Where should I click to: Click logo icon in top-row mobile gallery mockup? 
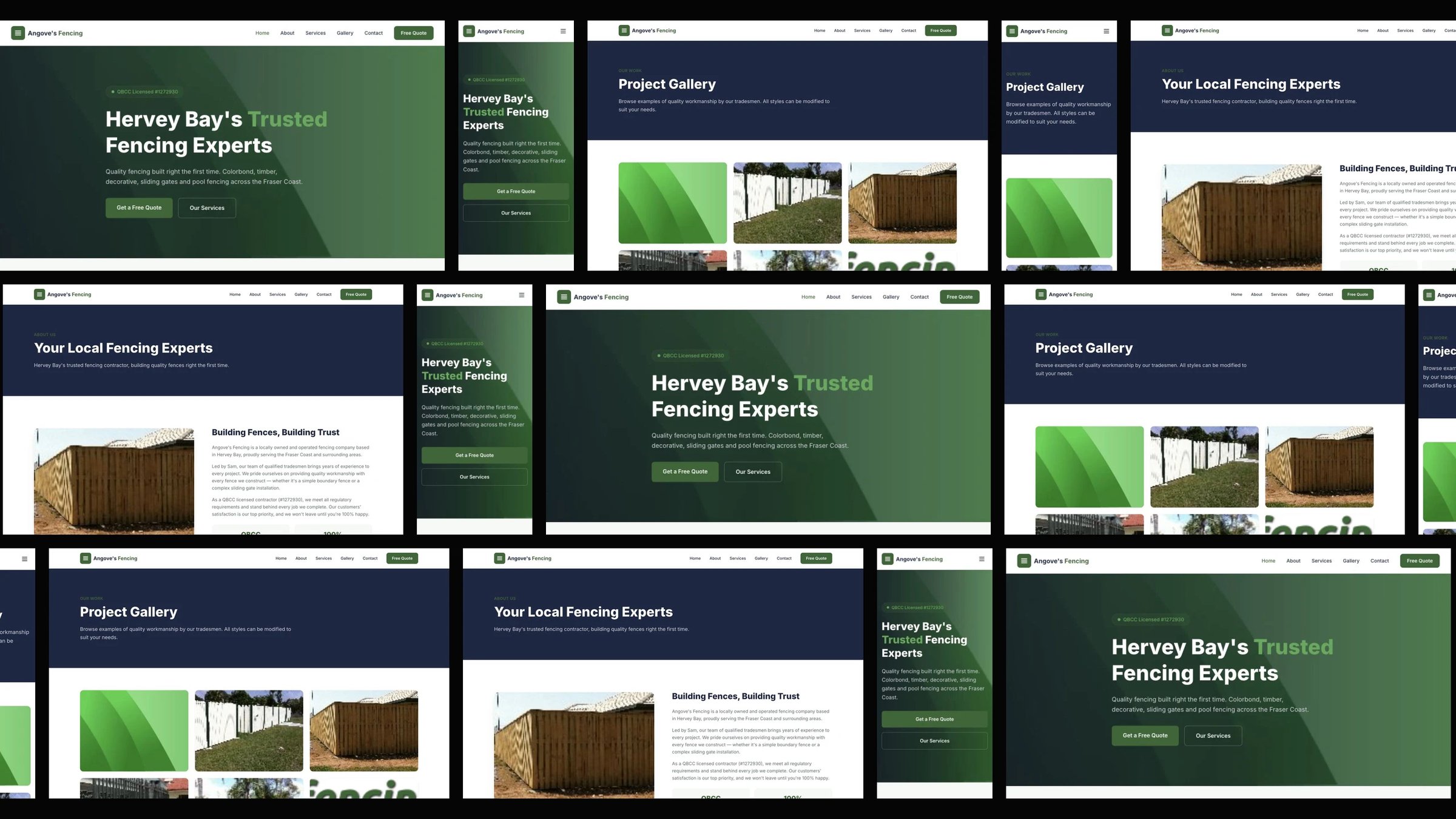(1012, 31)
